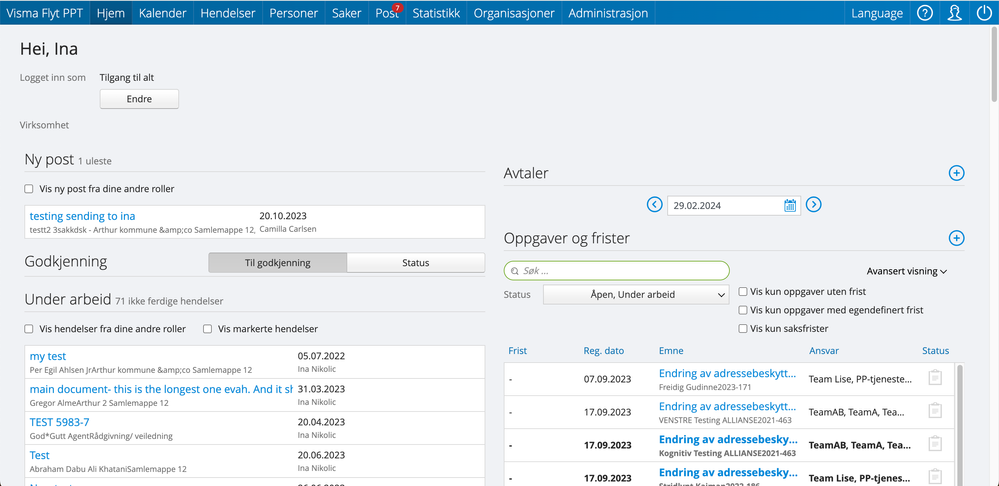Viewport: 999px width, 486px height.
Task: Click 'Tilgang til alt' role text
Action: pyautogui.click(x=127, y=78)
